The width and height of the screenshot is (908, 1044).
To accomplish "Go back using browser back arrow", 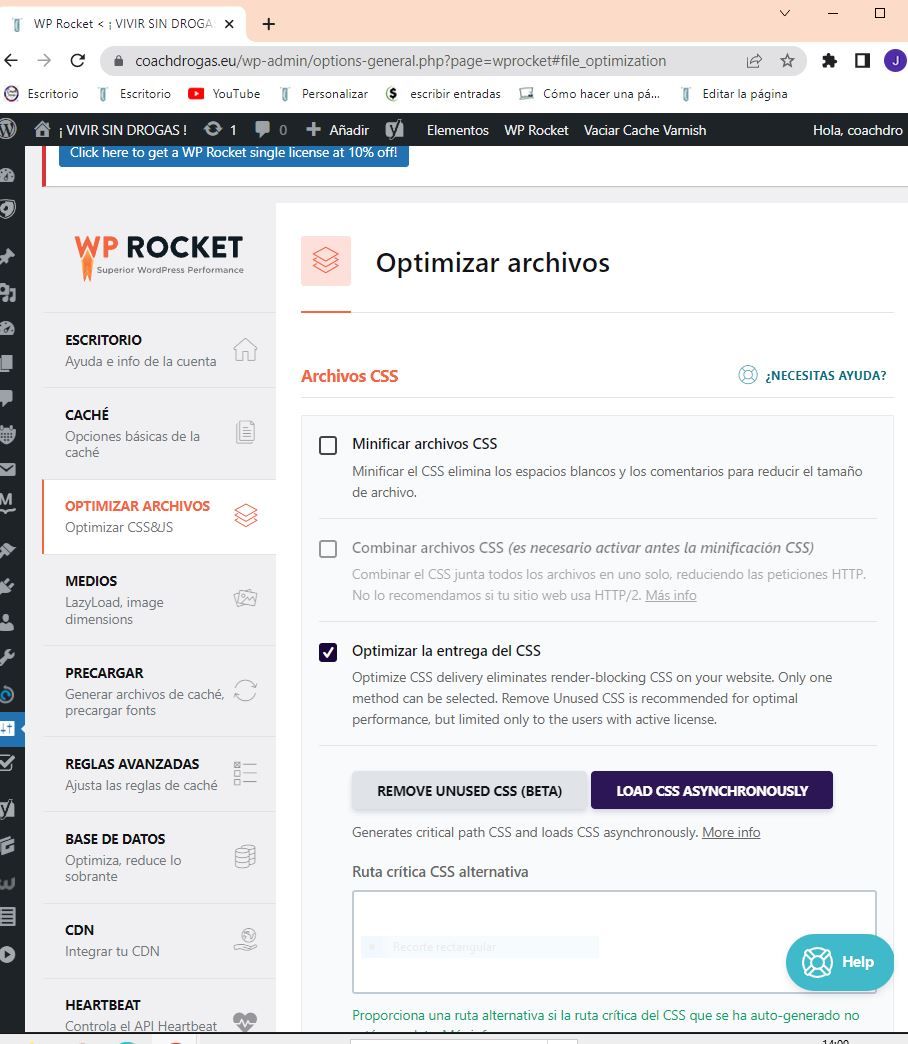I will (11, 61).
